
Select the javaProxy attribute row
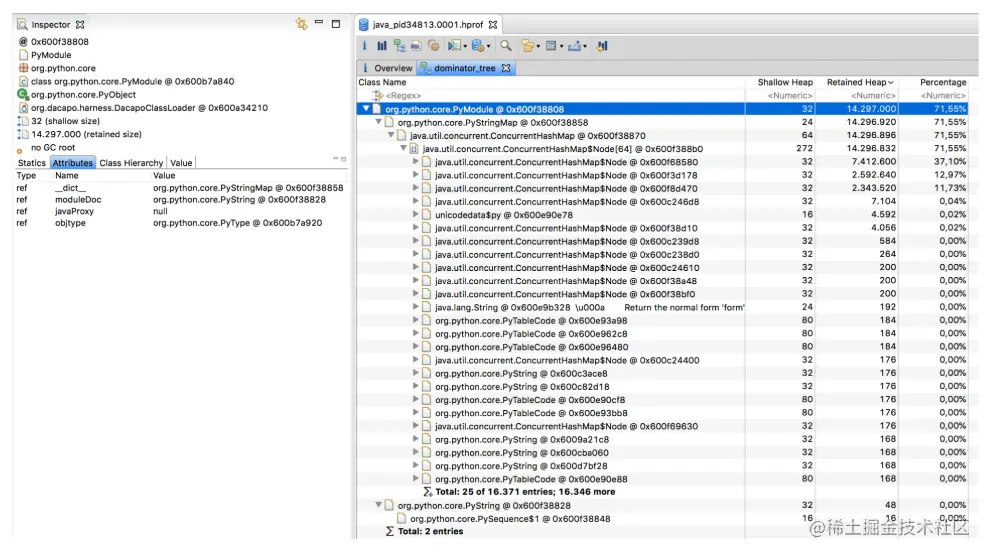(x=181, y=211)
